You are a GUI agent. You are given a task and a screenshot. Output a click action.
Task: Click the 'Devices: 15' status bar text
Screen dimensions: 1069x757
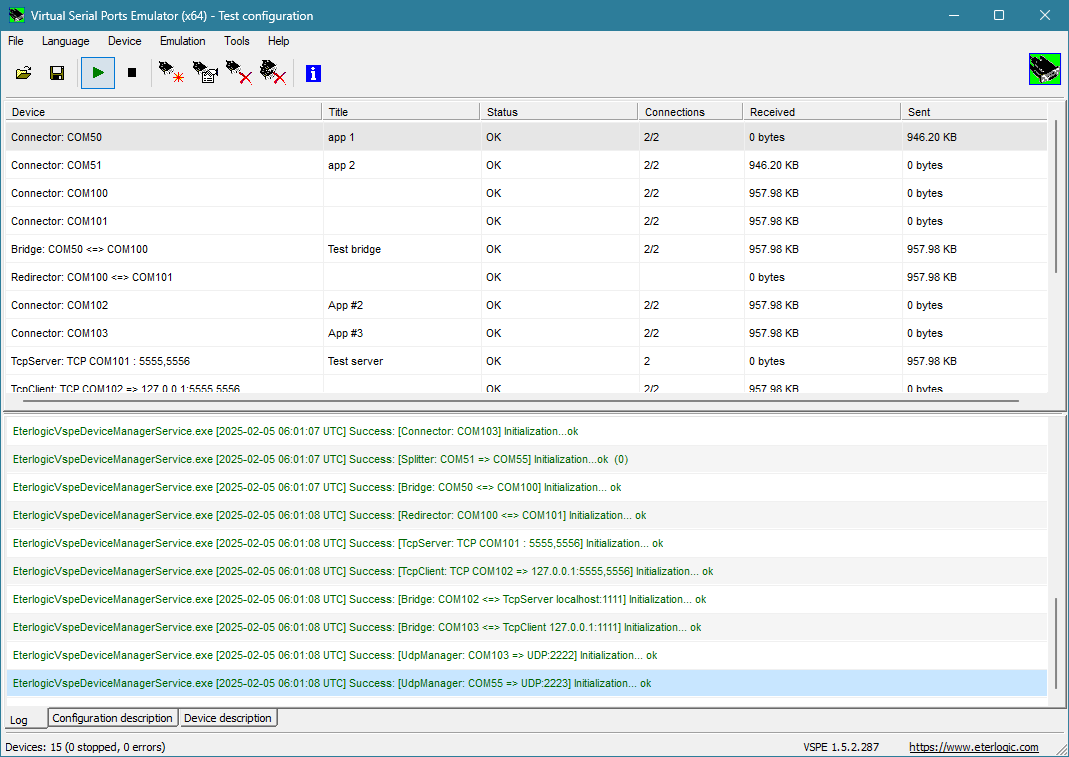(x=85, y=747)
